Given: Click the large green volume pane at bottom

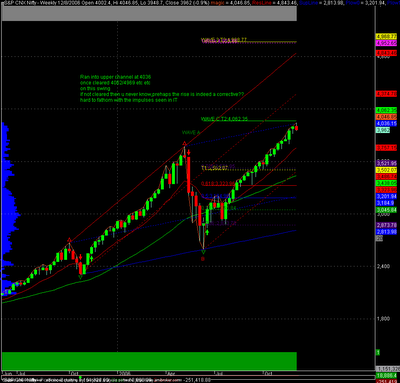Looking at the screenshot, I should click(149, 361).
